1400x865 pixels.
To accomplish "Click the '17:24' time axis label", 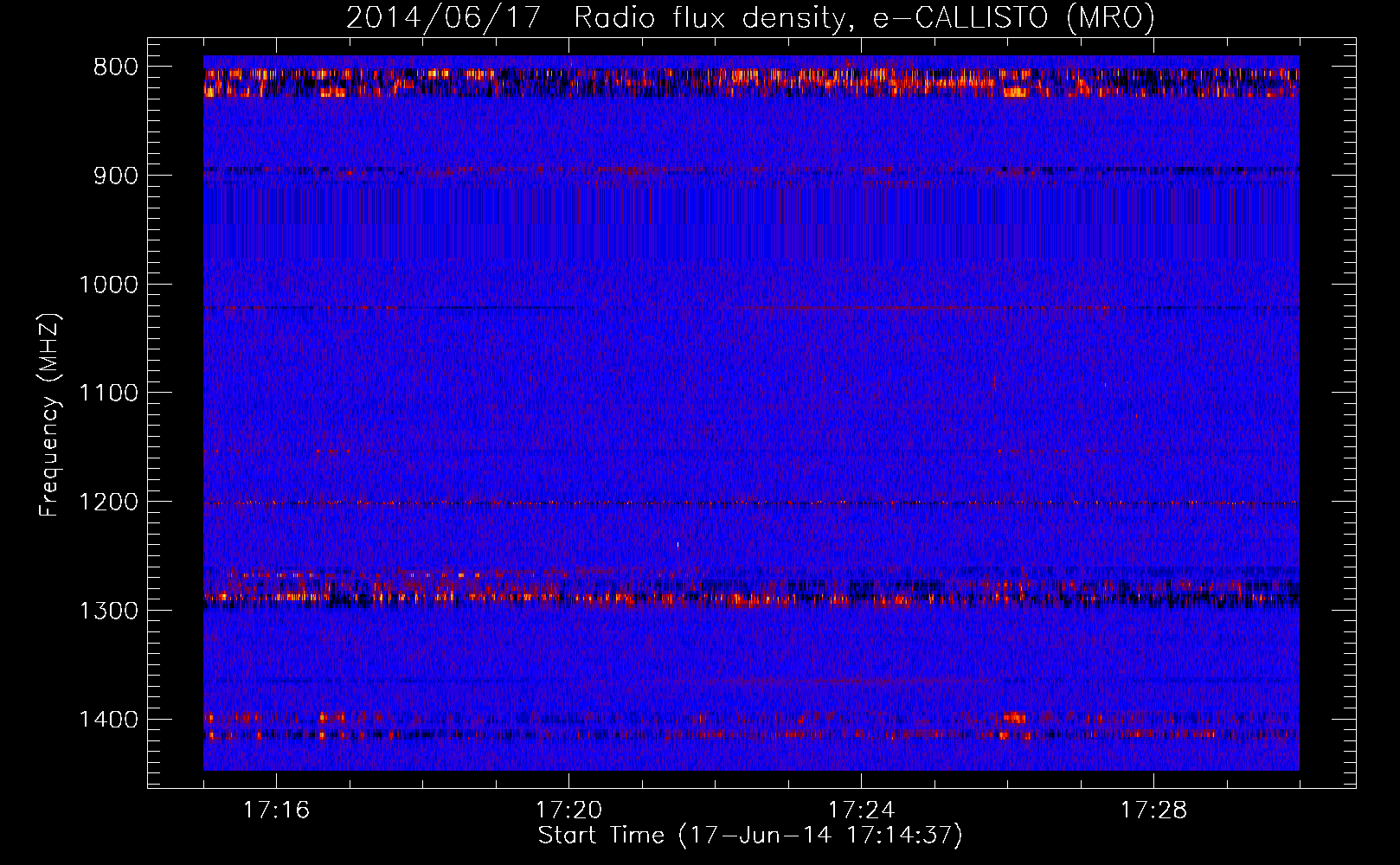I will pos(861,811).
